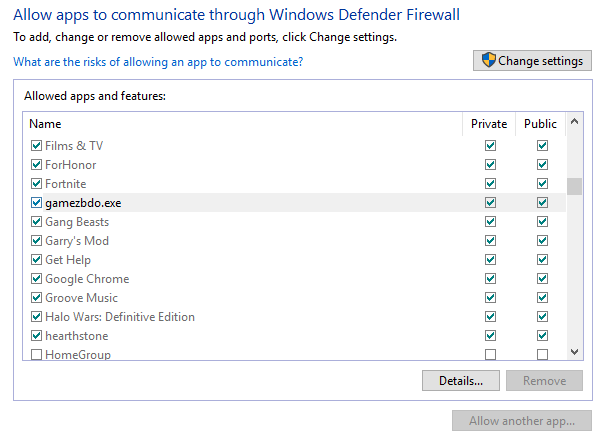Click the Private column header
The width and height of the screenshot is (609, 441).
coord(489,124)
